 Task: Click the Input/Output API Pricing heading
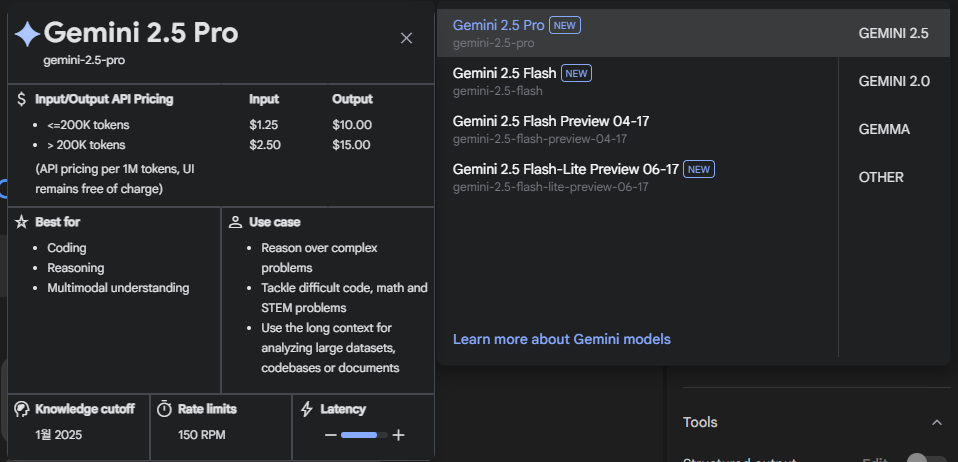point(104,99)
